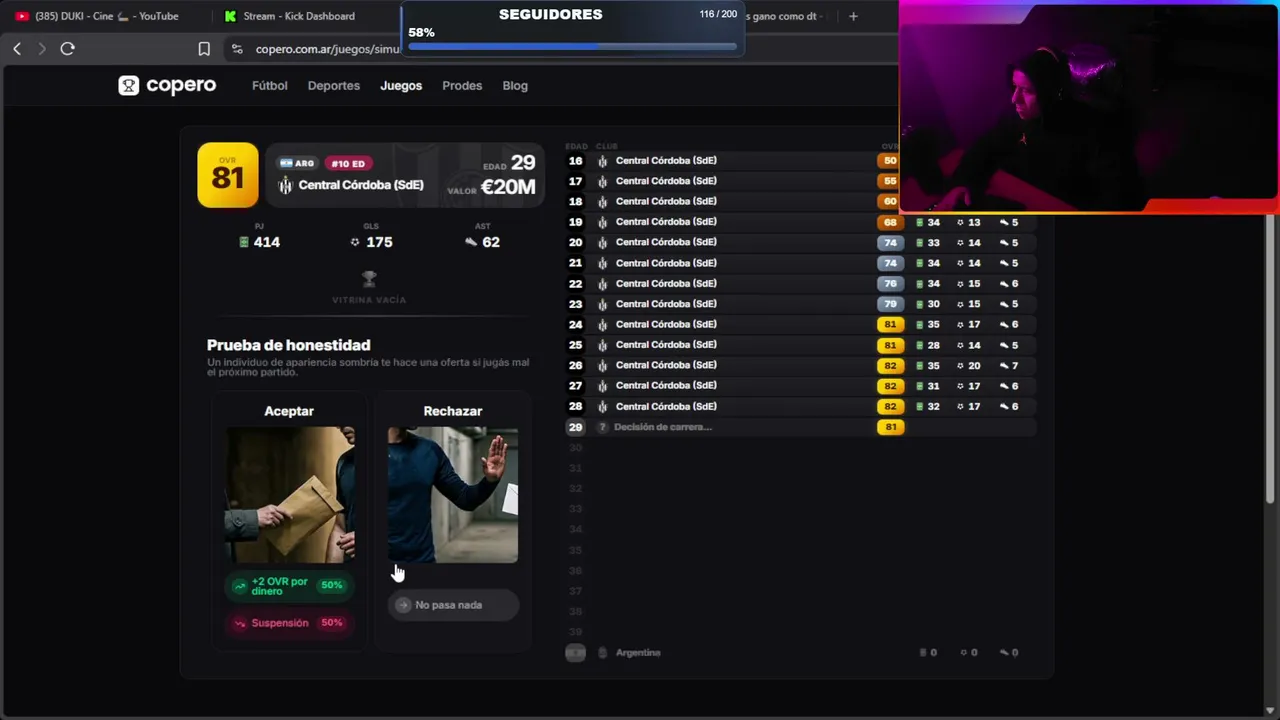Bookmark this page icon
This screenshot has height=720, width=1280.
pyautogui.click(x=204, y=48)
